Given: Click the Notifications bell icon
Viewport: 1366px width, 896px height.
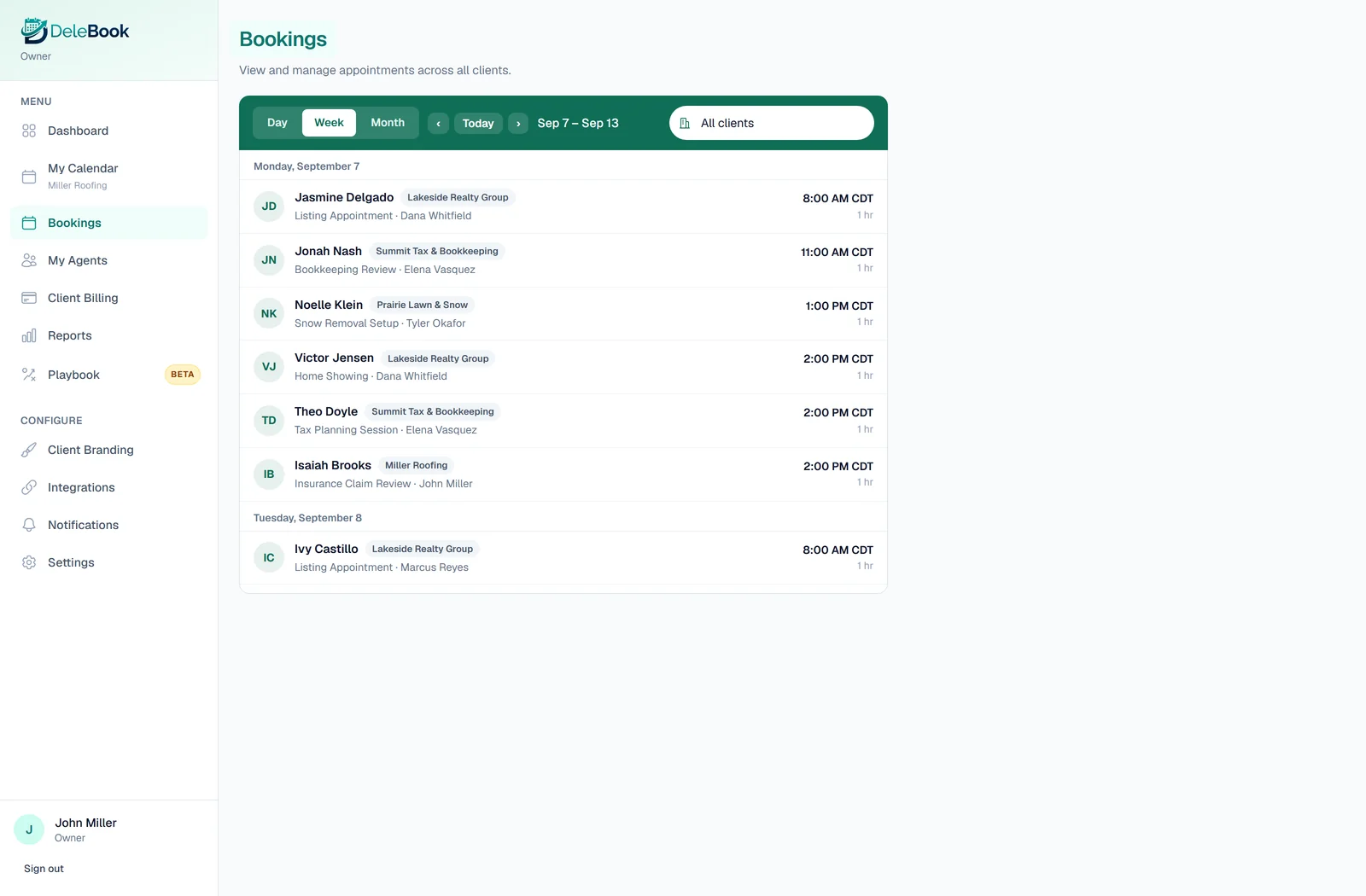Looking at the screenshot, I should [29, 525].
